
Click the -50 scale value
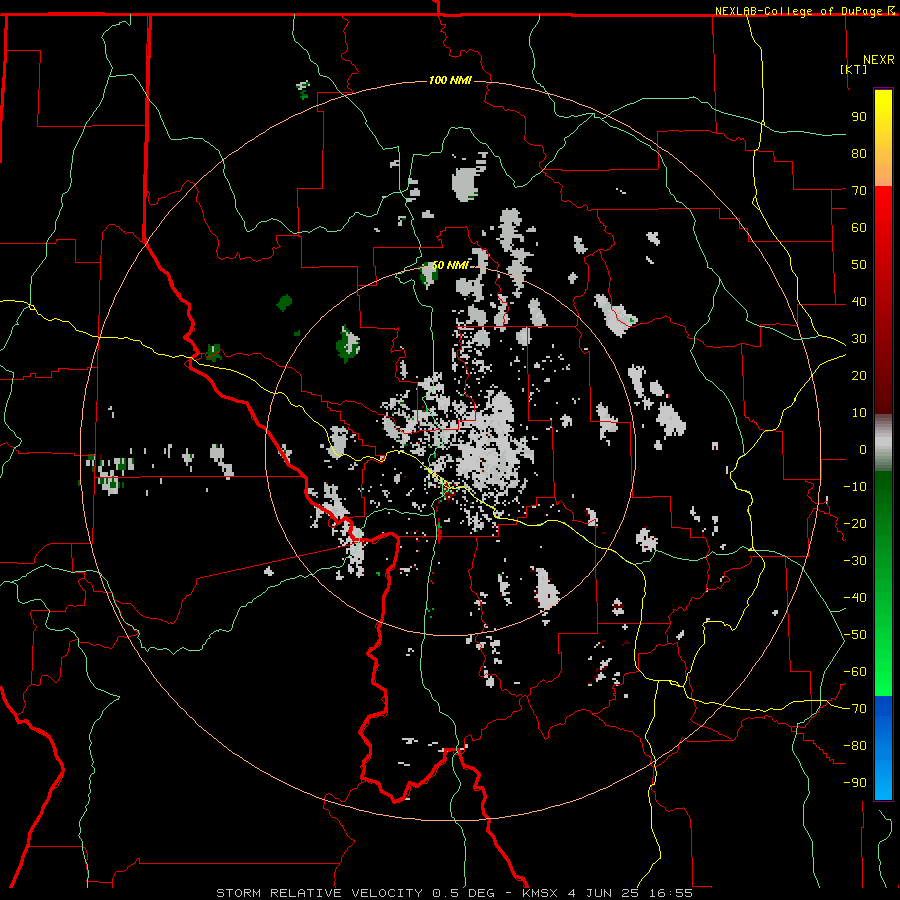855,635
